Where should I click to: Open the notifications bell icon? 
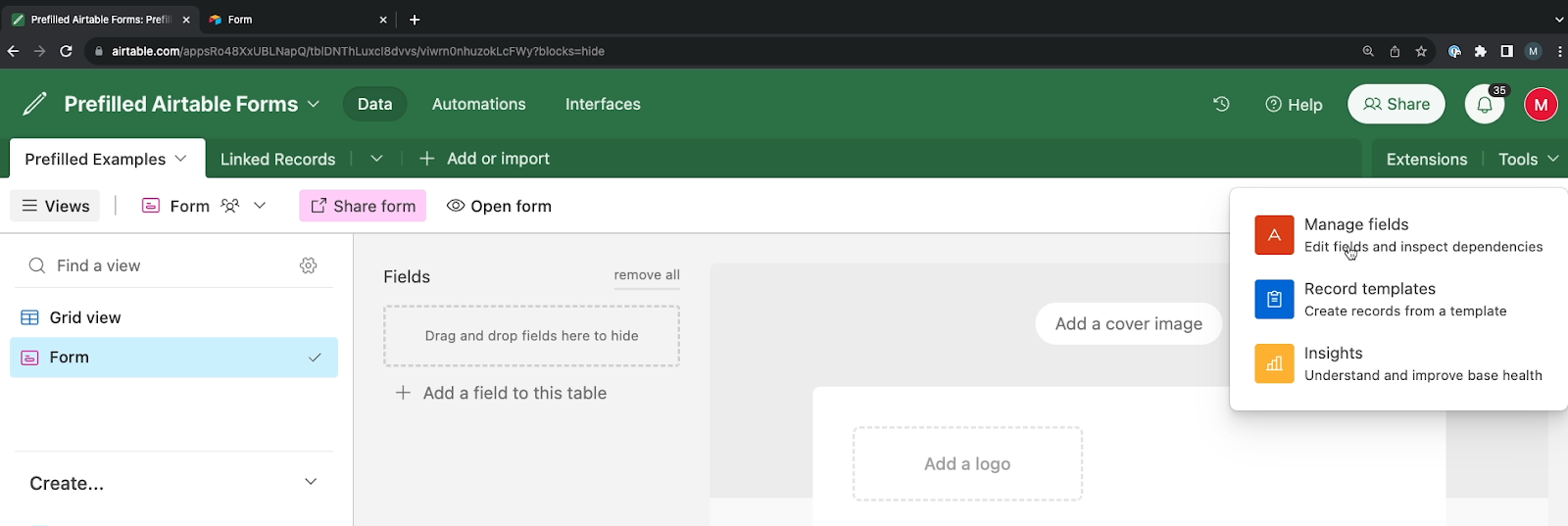1485,104
